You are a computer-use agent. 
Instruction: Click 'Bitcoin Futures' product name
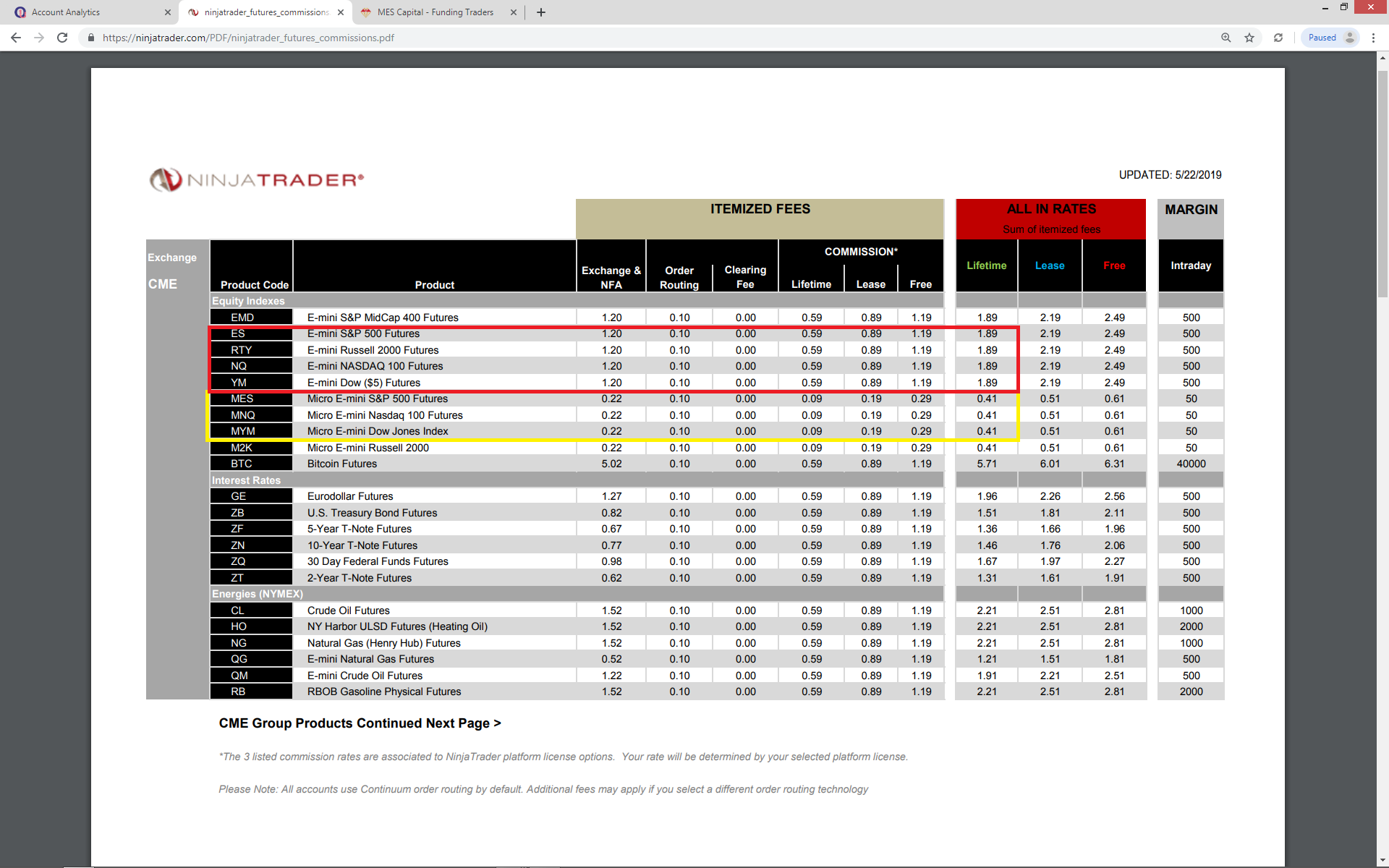[342, 464]
